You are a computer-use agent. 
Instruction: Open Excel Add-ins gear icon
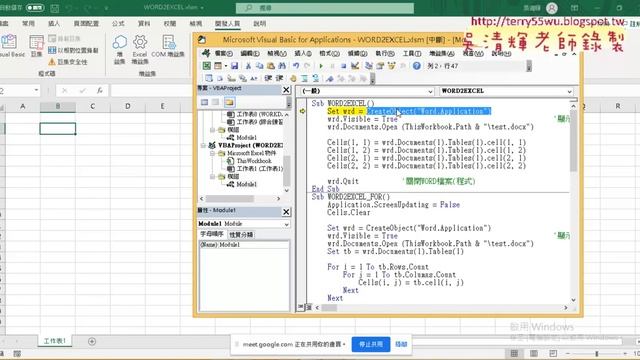coord(140,49)
